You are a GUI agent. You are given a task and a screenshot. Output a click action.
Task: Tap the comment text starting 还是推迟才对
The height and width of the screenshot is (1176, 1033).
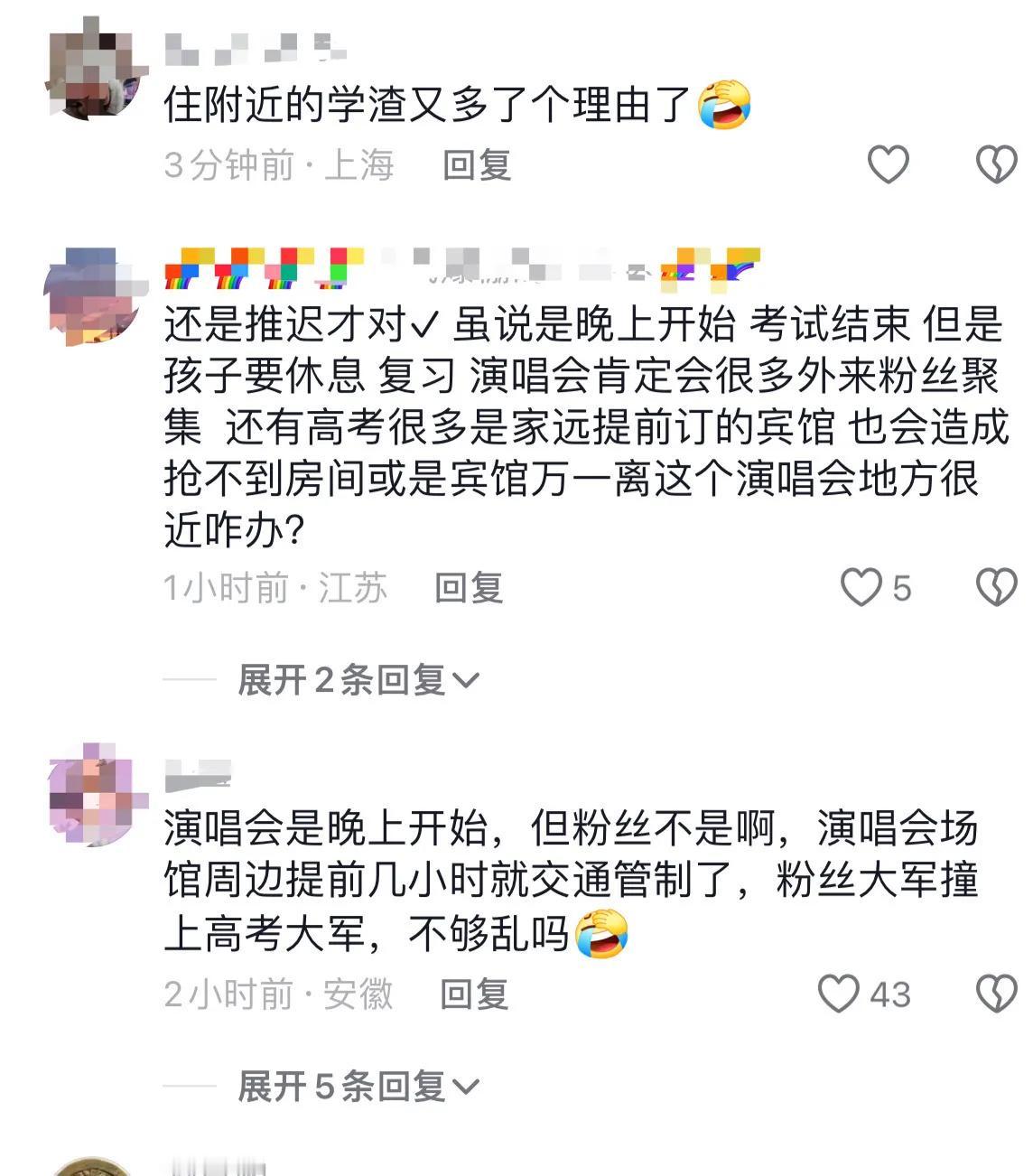point(585,426)
